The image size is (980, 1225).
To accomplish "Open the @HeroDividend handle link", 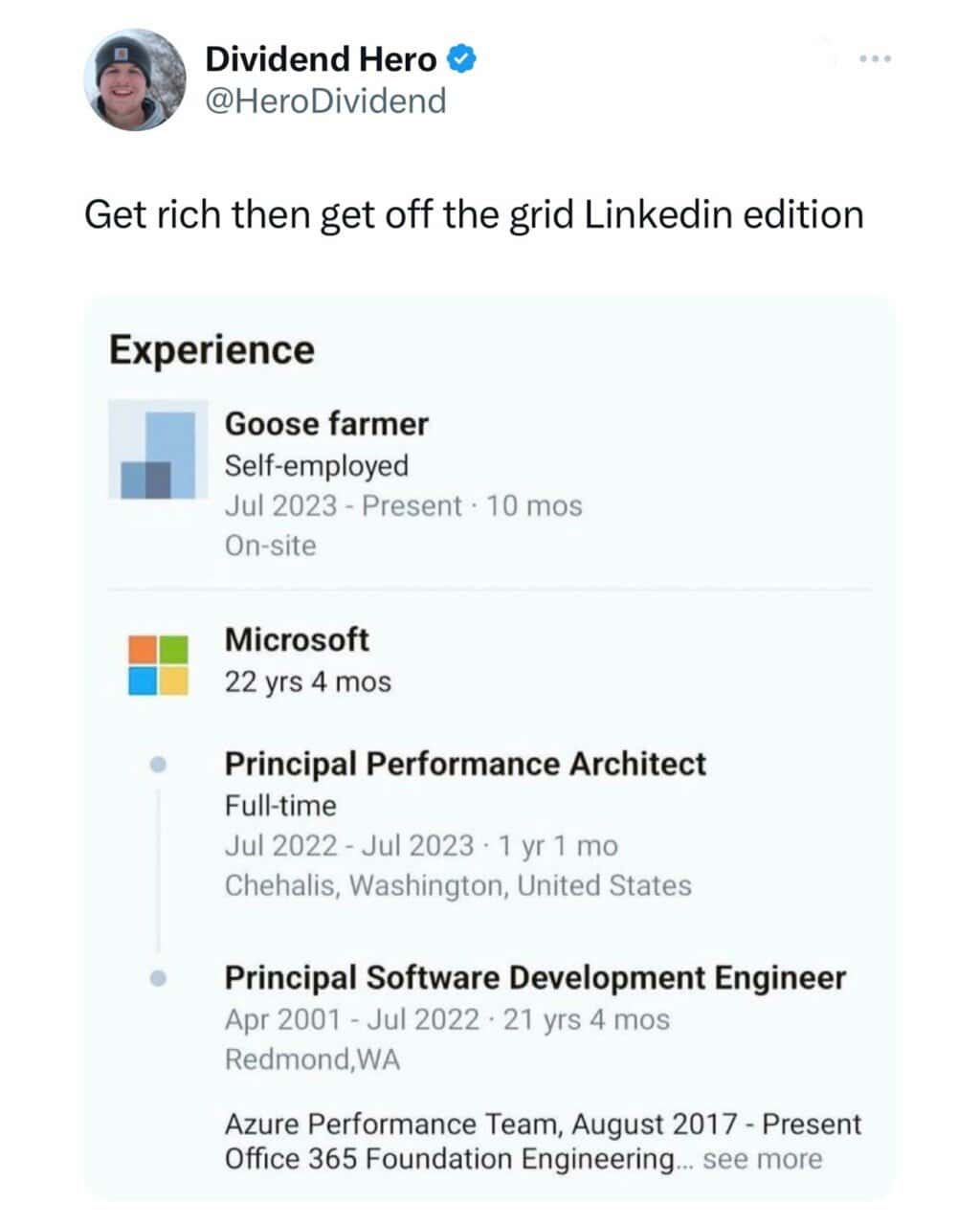I will click(x=325, y=100).
